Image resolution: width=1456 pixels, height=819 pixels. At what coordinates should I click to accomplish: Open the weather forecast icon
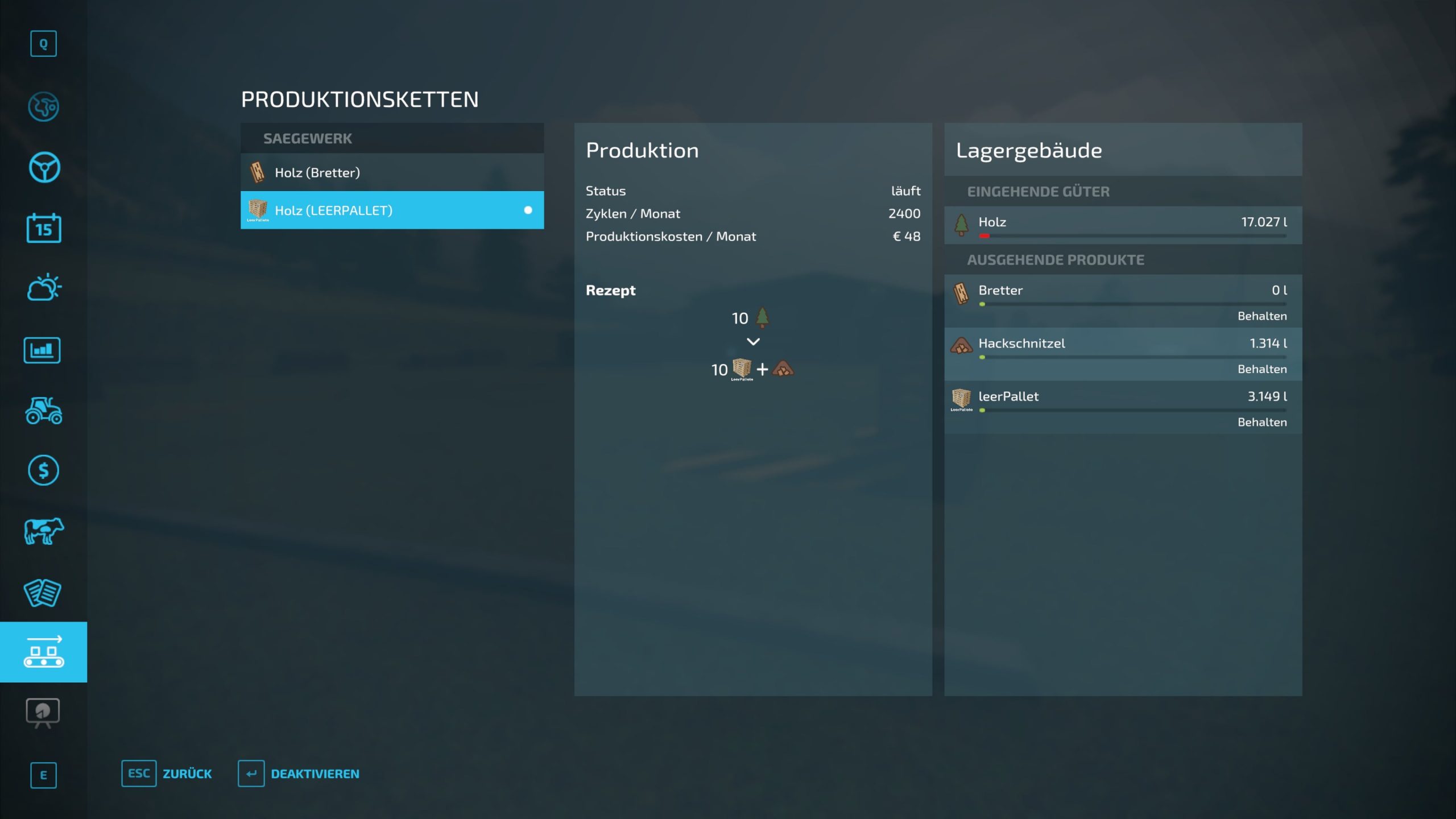point(44,288)
